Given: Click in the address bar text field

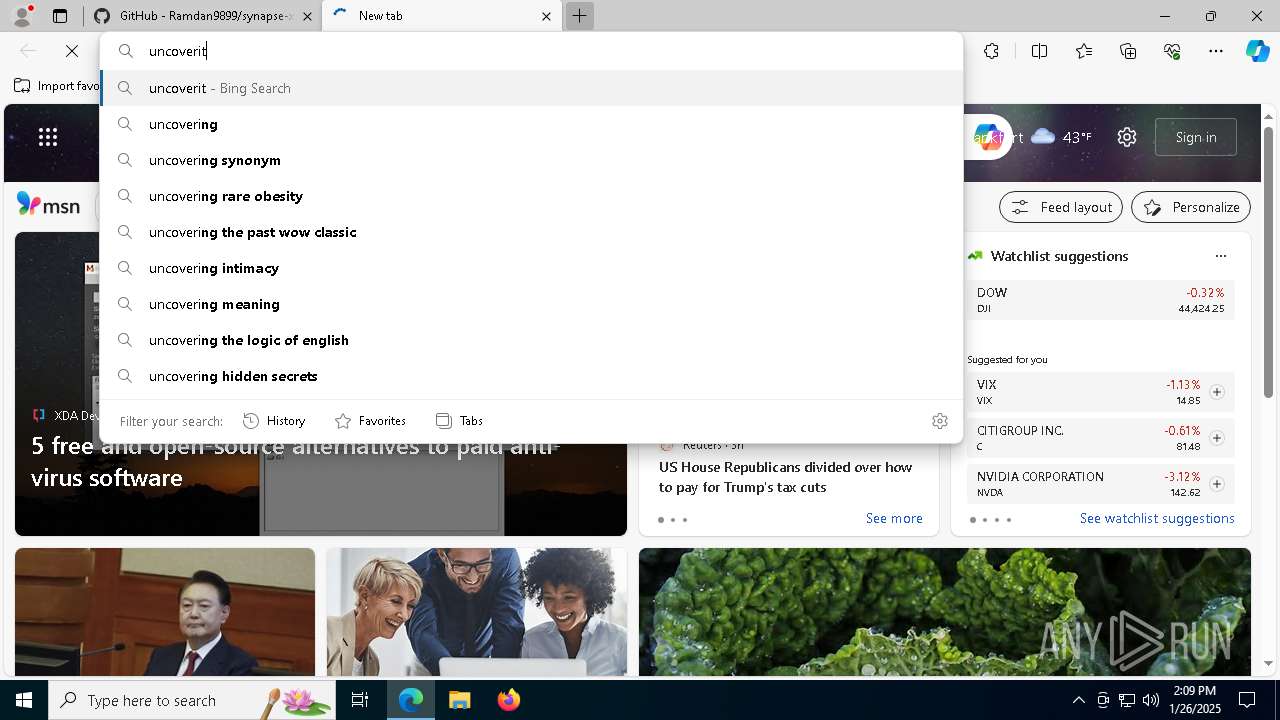Looking at the screenshot, I should point(532,51).
